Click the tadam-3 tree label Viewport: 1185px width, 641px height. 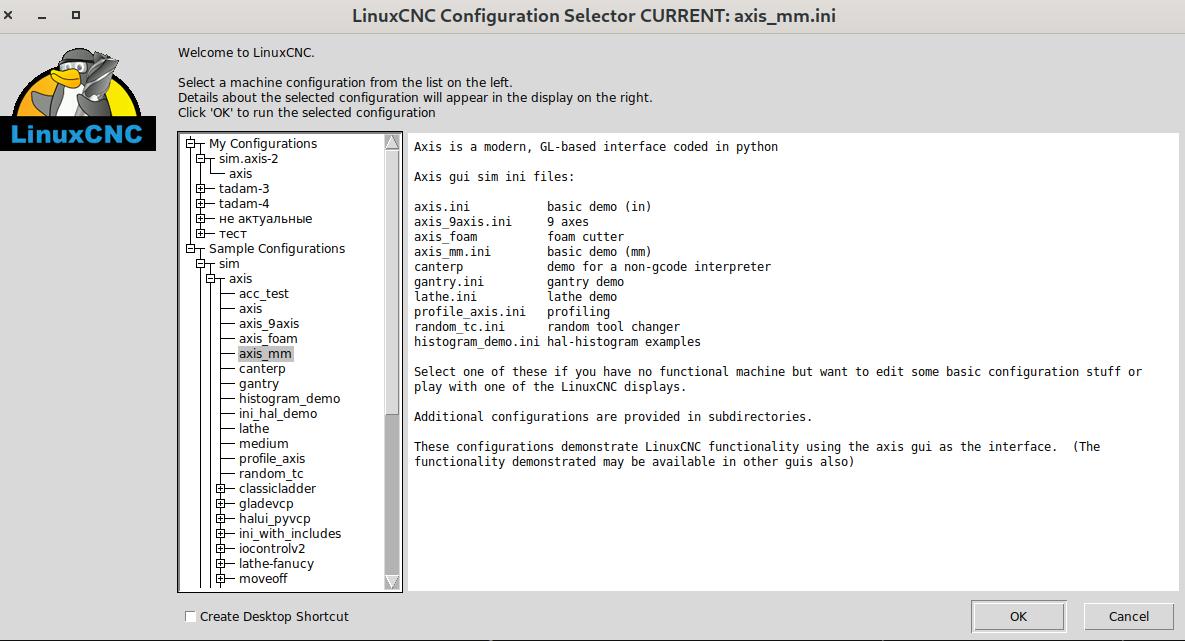pyautogui.click(x=243, y=189)
